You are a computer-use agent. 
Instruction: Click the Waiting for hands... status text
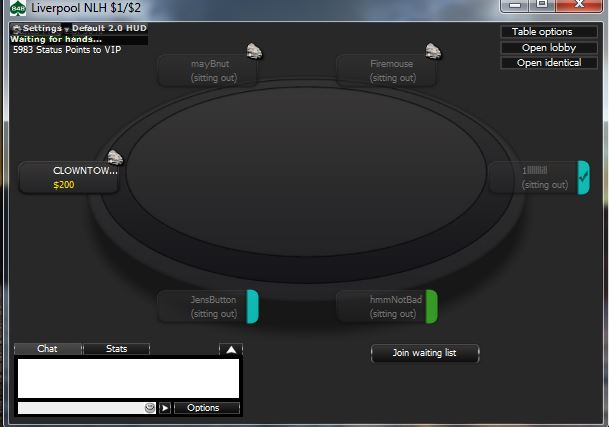click(56, 39)
